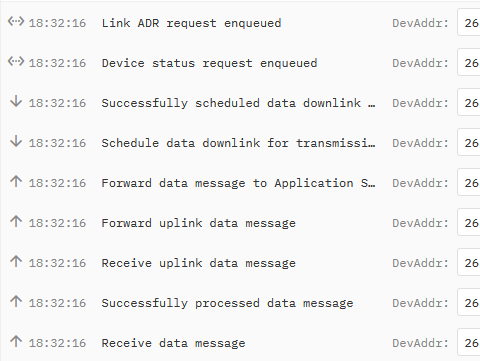Click up arrow icon for Forward uplink data message
480x361 pixels.
[x=16, y=222]
